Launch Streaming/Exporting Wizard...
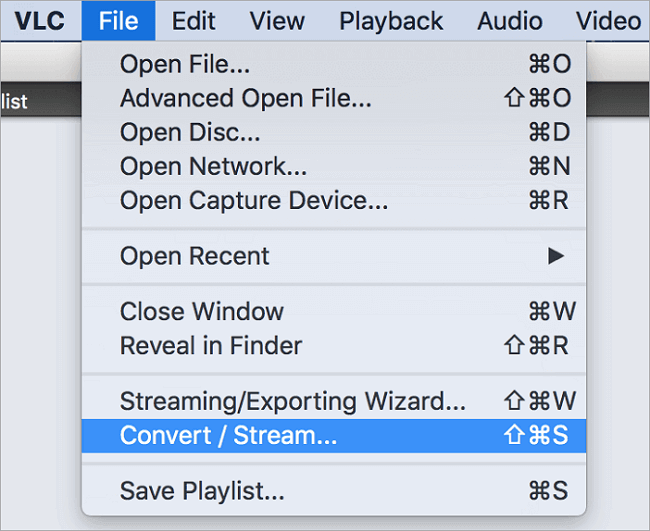Image resolution: width=650 pixels, height=531 pixels. click(292, 402)
